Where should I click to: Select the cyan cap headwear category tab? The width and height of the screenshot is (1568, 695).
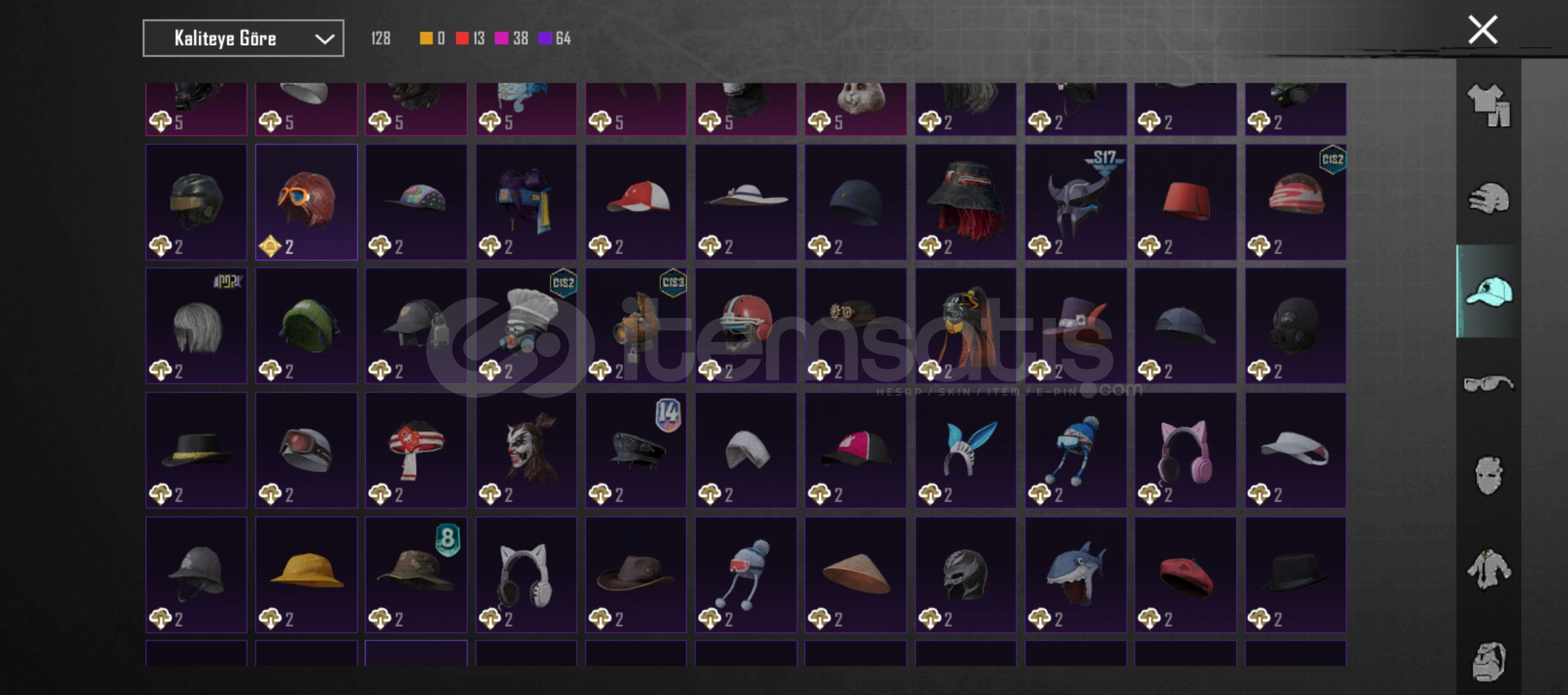click(1489, 292)
